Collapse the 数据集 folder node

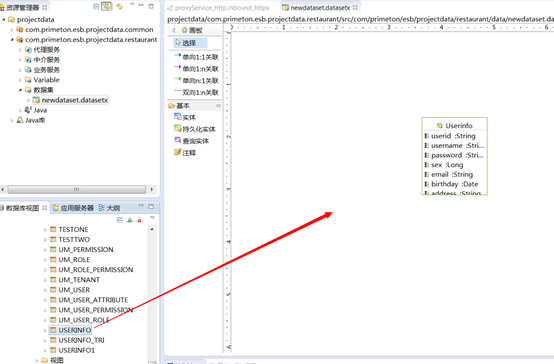click(20, 90)
